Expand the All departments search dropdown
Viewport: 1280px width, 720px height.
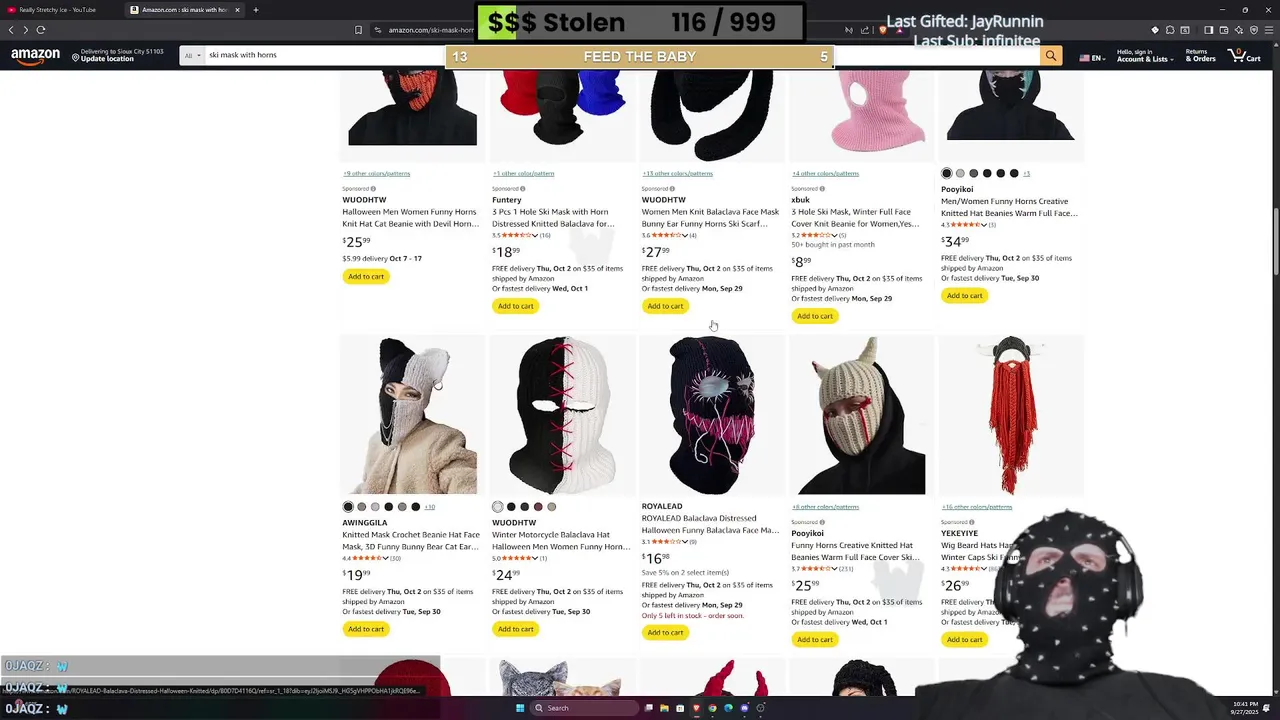pyautogui.click(x=192, y=56)
